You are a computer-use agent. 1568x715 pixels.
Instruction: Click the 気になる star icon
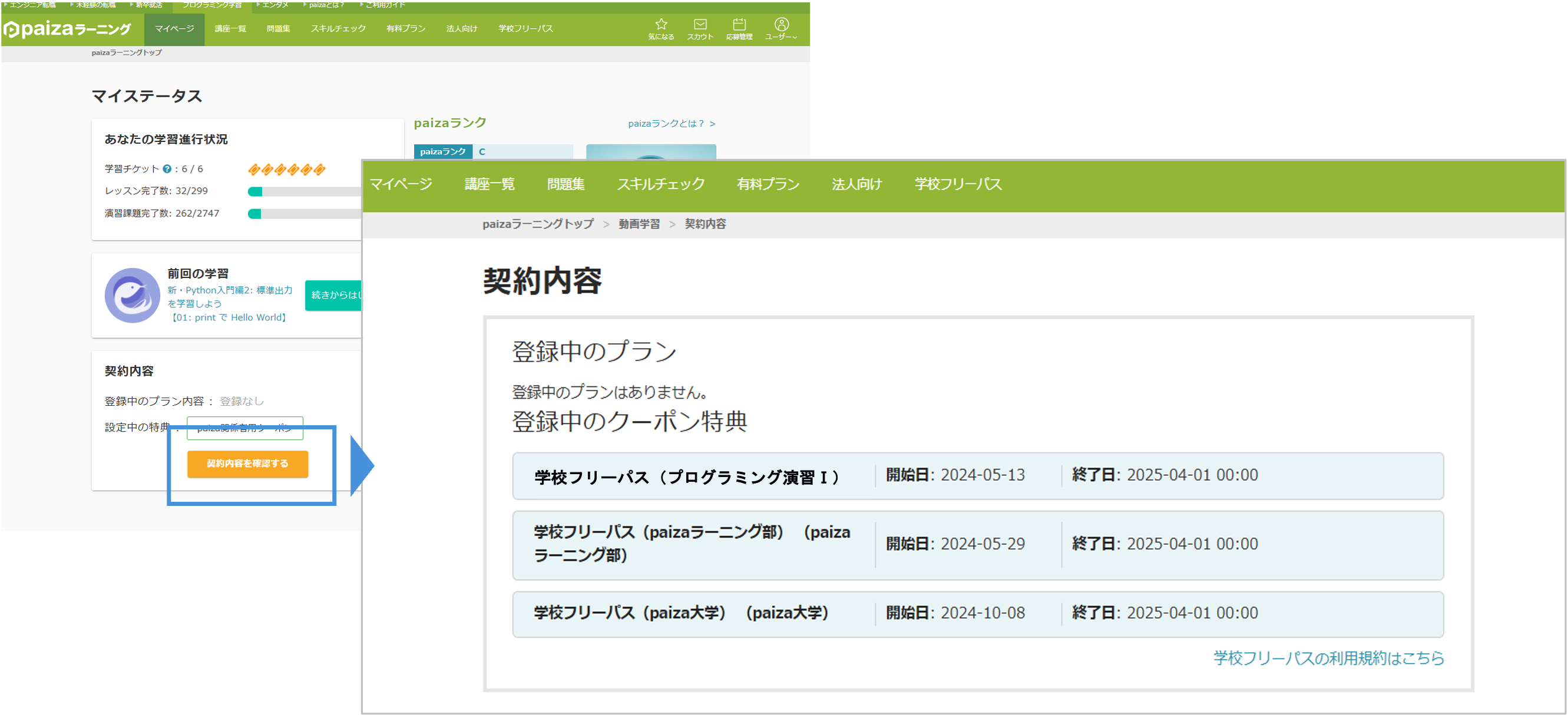[661, 25]
